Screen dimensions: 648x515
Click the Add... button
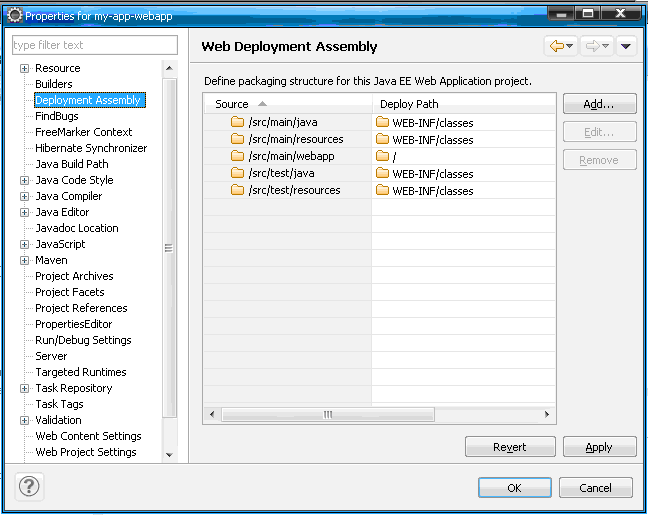tap(598, 104)
